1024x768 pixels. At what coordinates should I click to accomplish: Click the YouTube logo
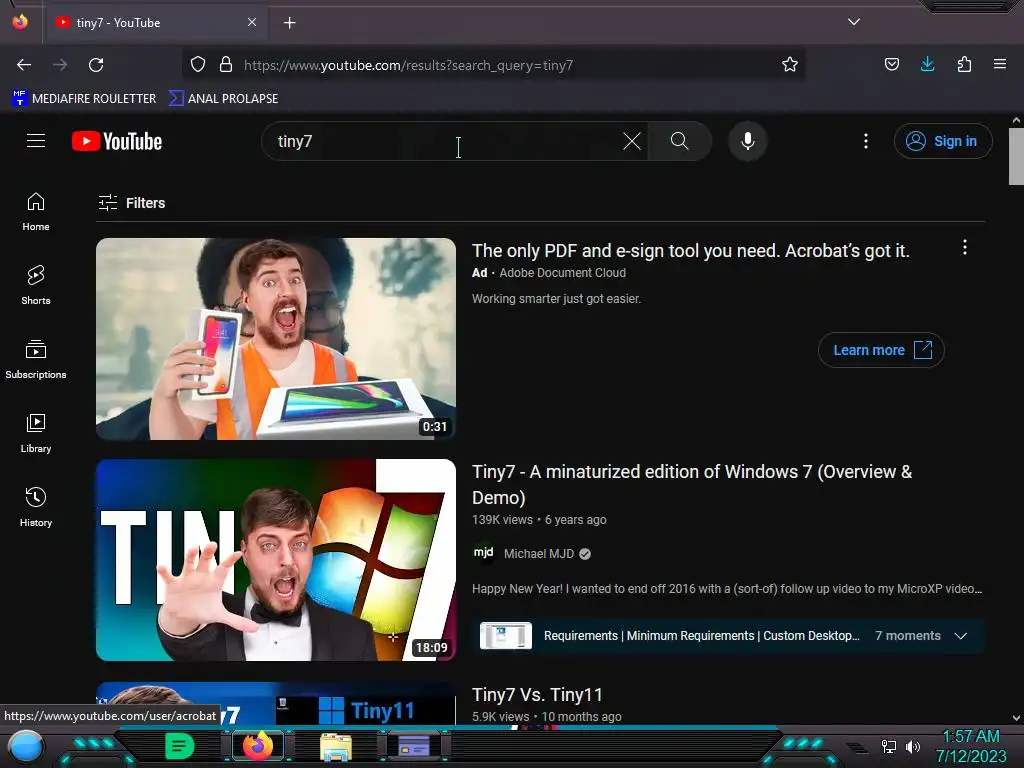point(117,141)
